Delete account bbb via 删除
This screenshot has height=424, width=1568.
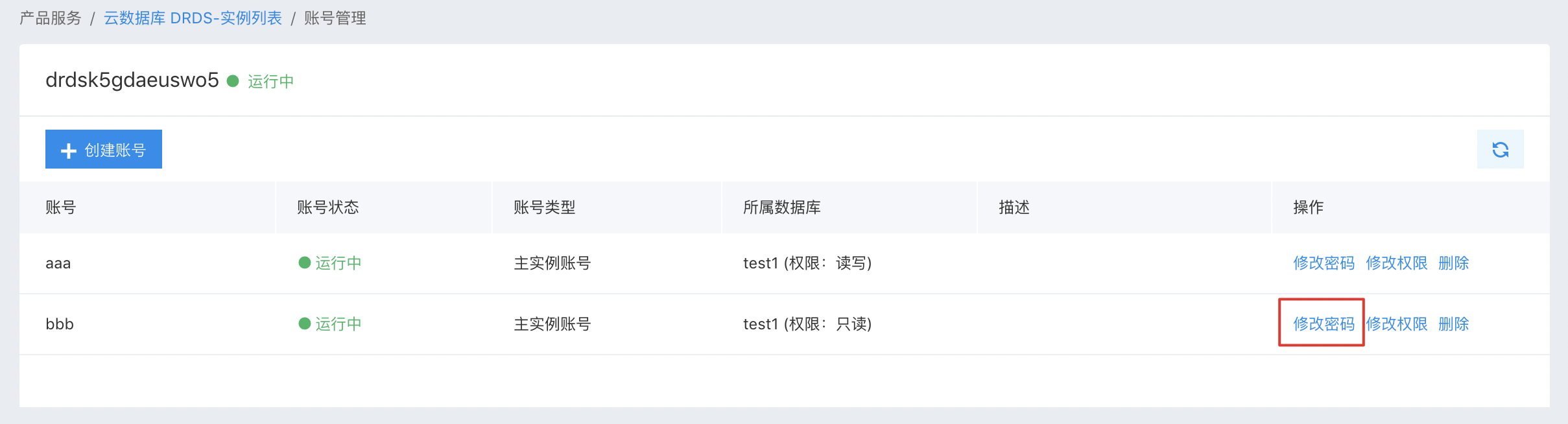pos(1453,324)
